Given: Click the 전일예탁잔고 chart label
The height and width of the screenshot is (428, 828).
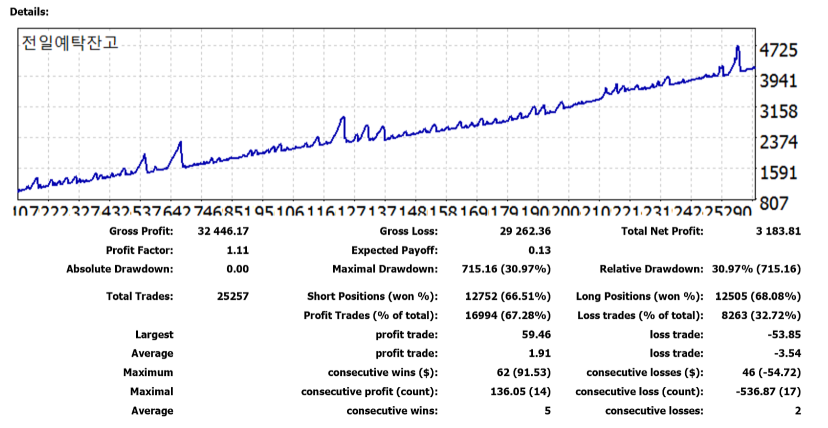Looking at the screenshot, I should point(70,42).
